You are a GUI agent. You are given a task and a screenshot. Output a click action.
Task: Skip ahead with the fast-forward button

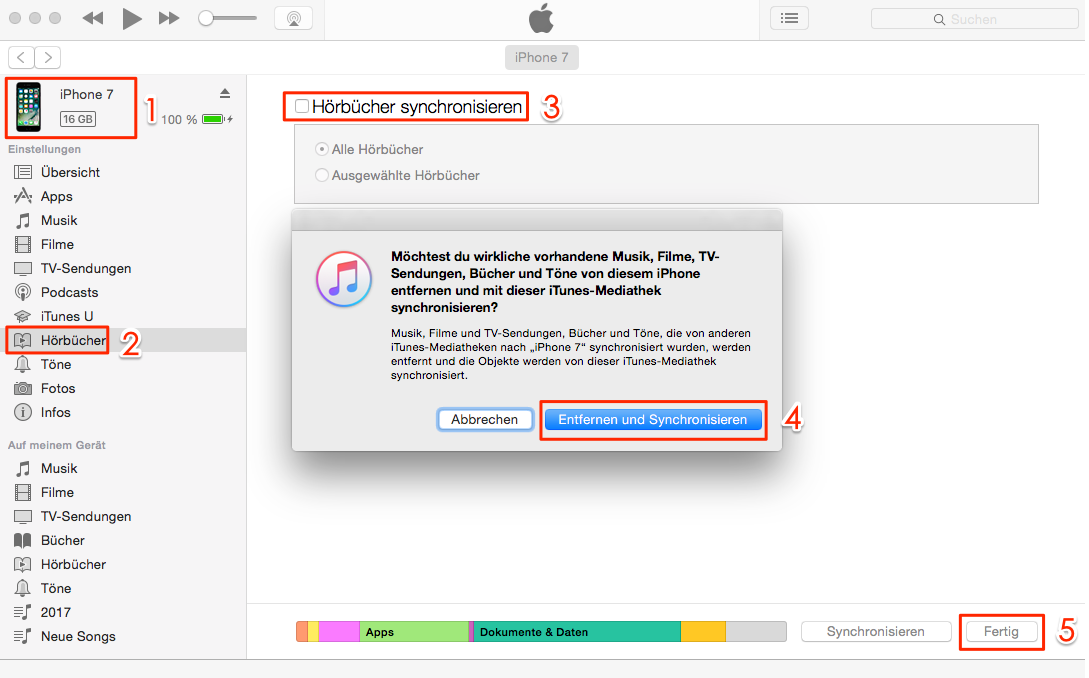click(x=169, y=19)
